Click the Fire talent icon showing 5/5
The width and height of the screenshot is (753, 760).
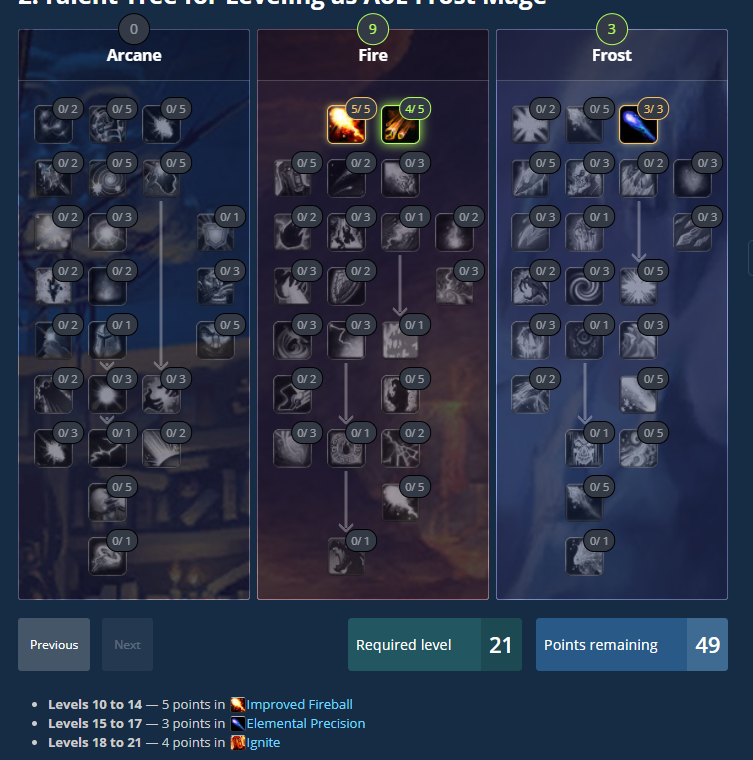pyautogui.click(x=346, y=125)
